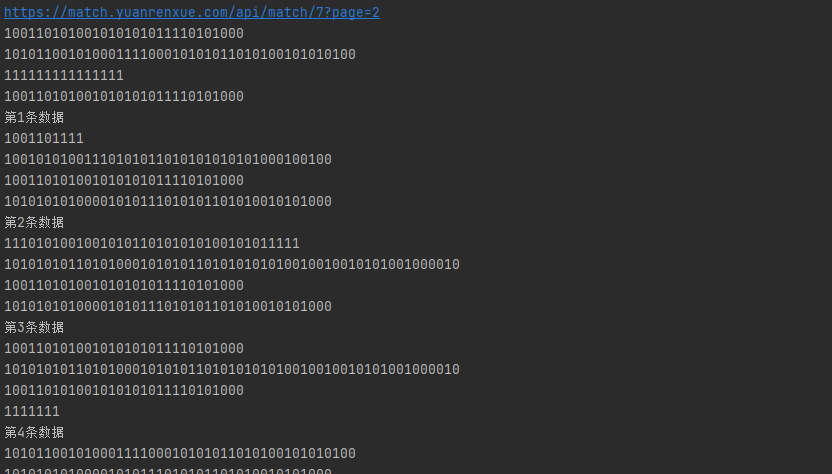The image size is (832, 474).
Task: Click the 第3条数据 label line
Action: (x=34, y=328)
